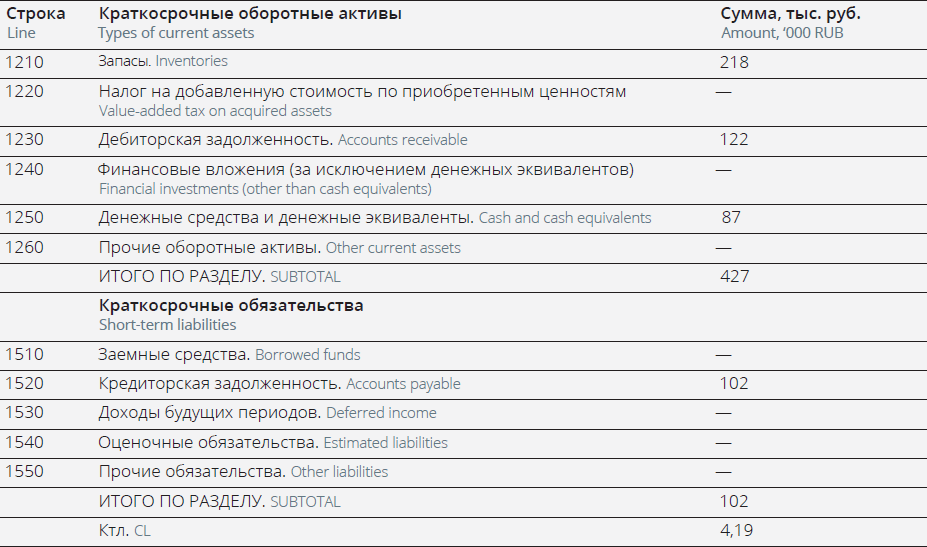The width and height of the screenshot is (927, 547).
Task: Click the 'Сумма, тыс. руб.' column header
Action: [x=790, y=14]
